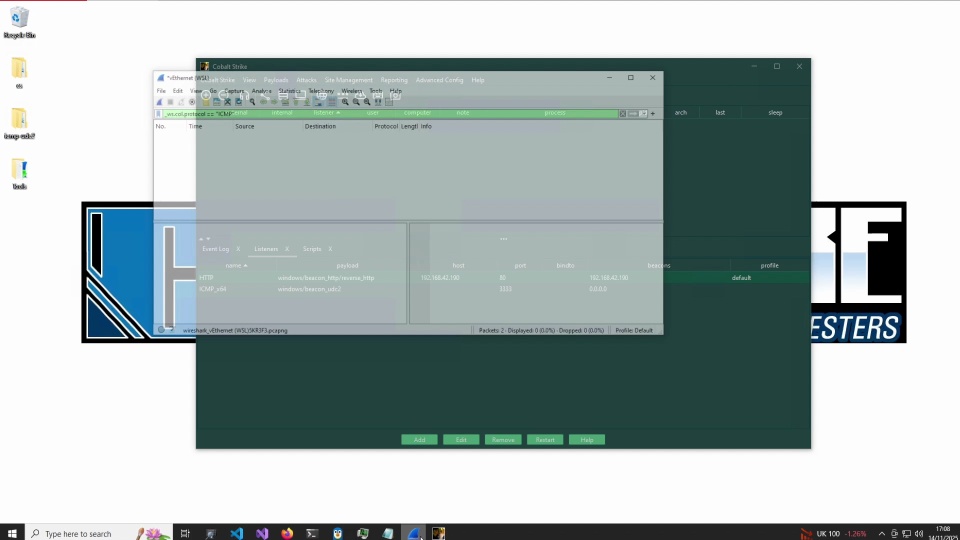Image resolution: width=960 pixels, height=540 pixels.
Task: Open Cobalt Strike Advanced Config menu
Action: 439,80
